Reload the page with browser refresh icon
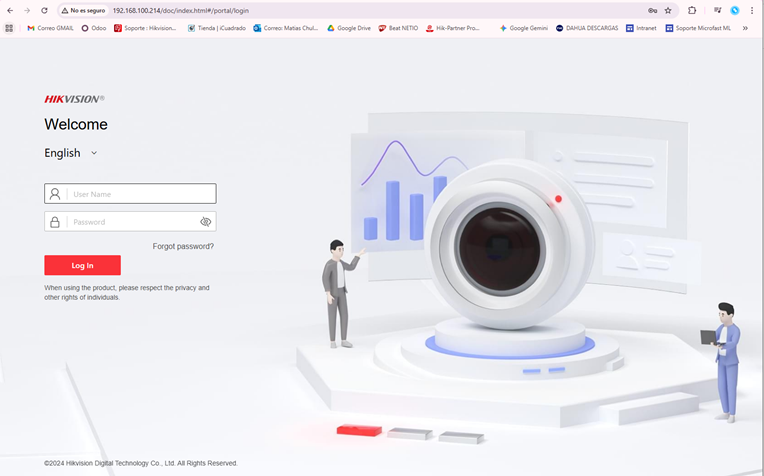 (44, 10)
